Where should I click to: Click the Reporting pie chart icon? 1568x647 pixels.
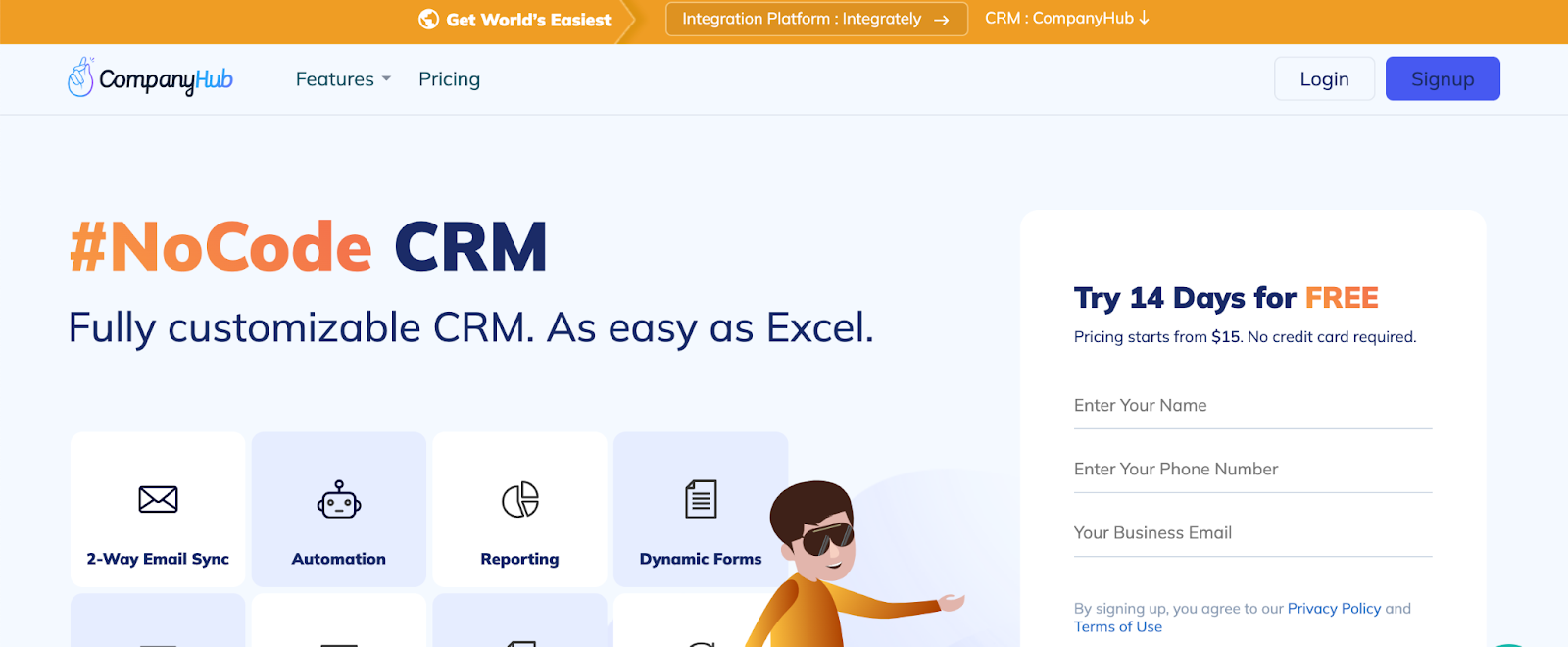pos(520,499)
